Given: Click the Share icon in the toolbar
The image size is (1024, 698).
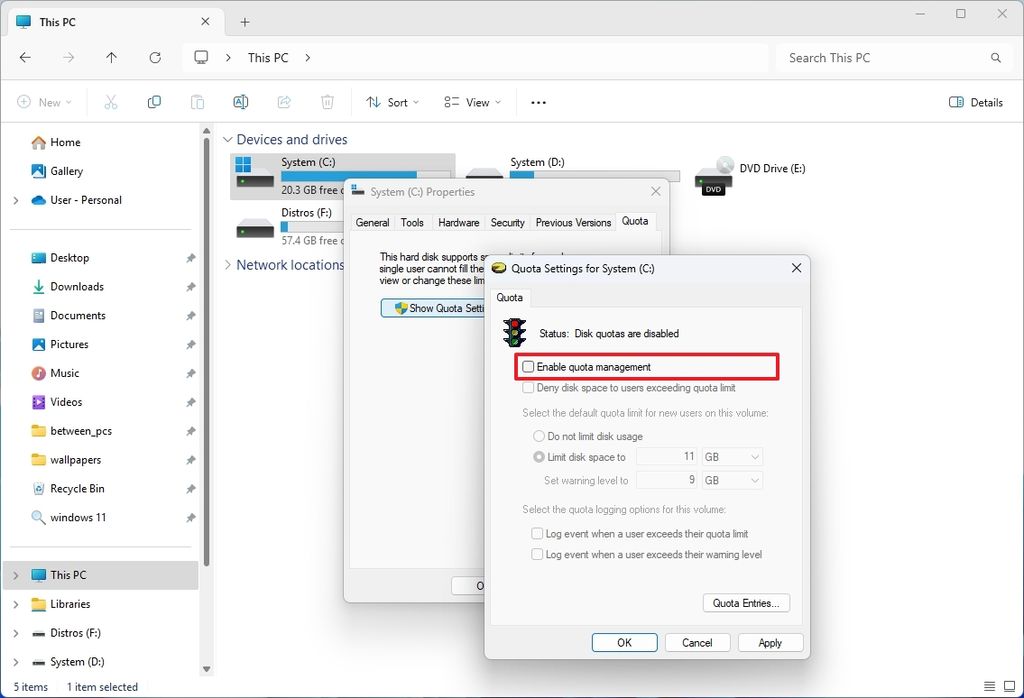Looking at the screenshot, I should click(283, 101).
